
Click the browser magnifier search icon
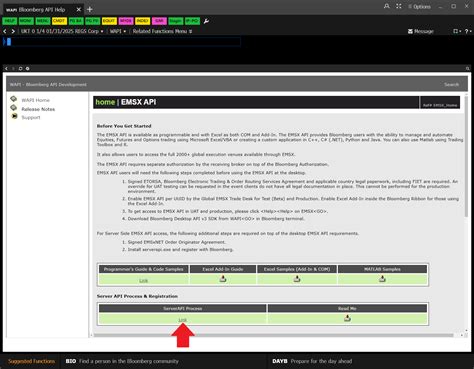pyautogui.click(x=468, y=68)
